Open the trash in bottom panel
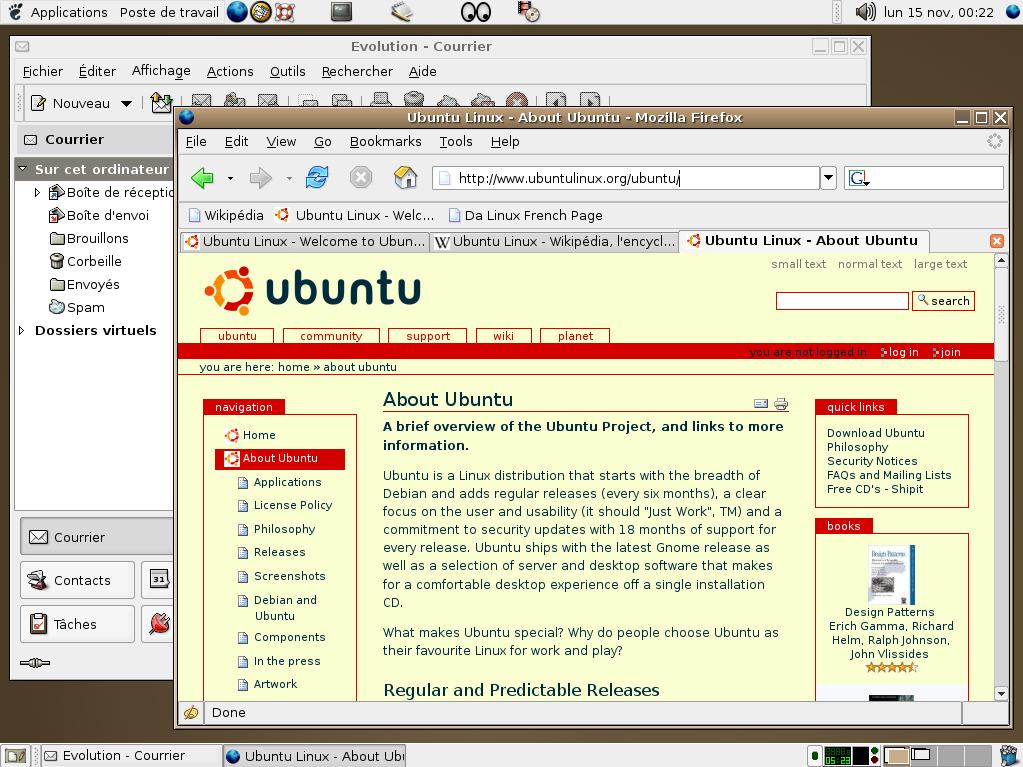The width and height of the screenshot is (1023, 767). pos(1009,755)
